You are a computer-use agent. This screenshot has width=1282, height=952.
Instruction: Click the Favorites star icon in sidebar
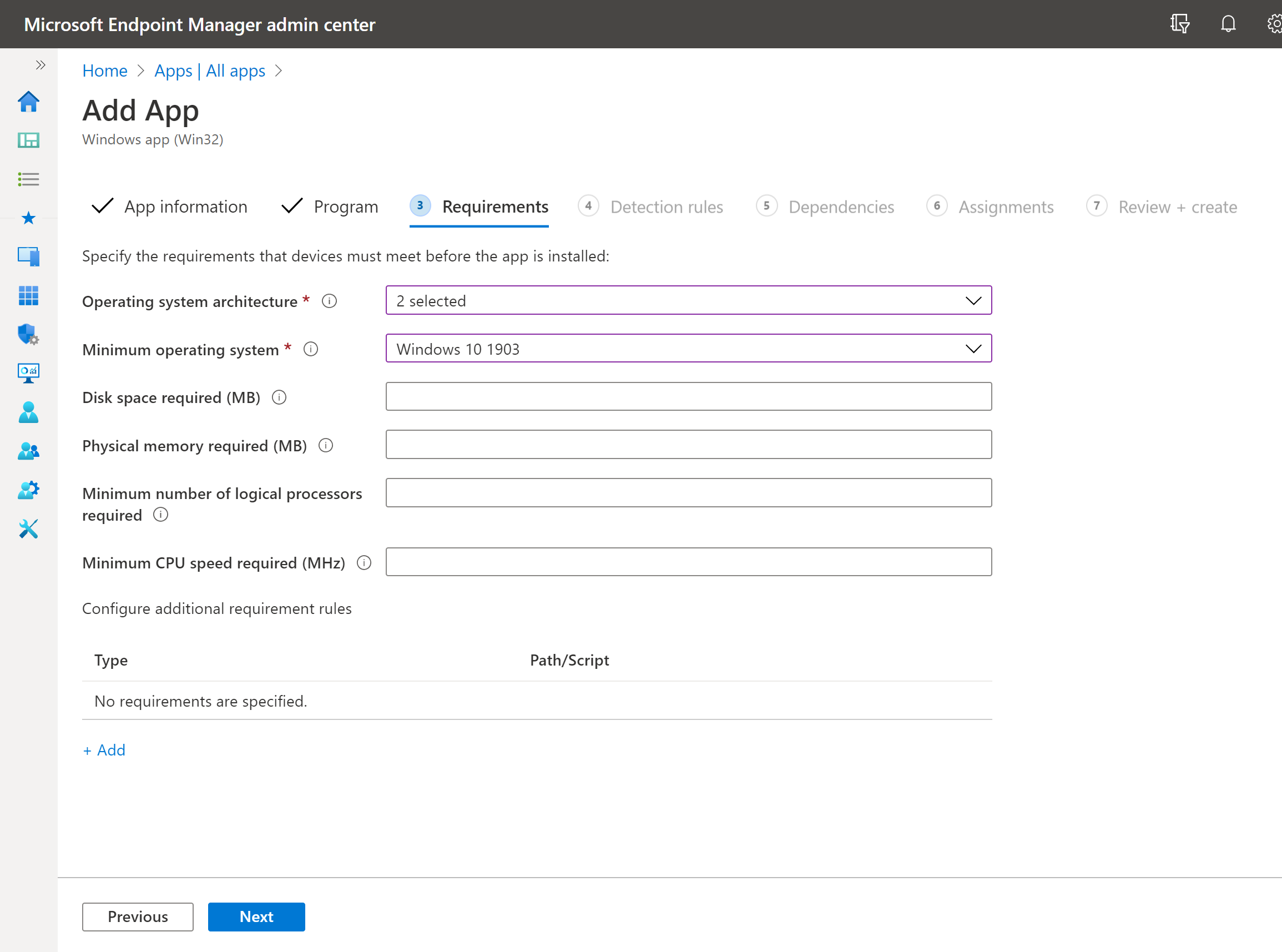pos(28,218)
